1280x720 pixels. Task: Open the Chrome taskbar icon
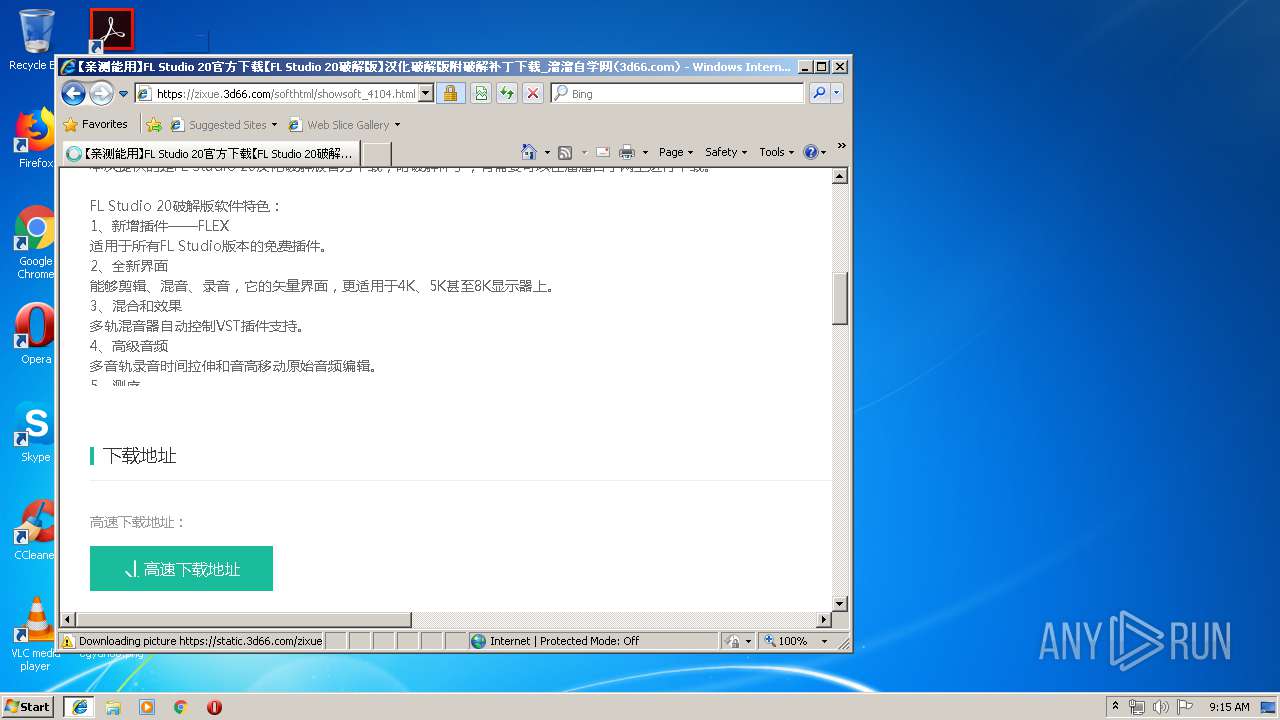(181, 706)
